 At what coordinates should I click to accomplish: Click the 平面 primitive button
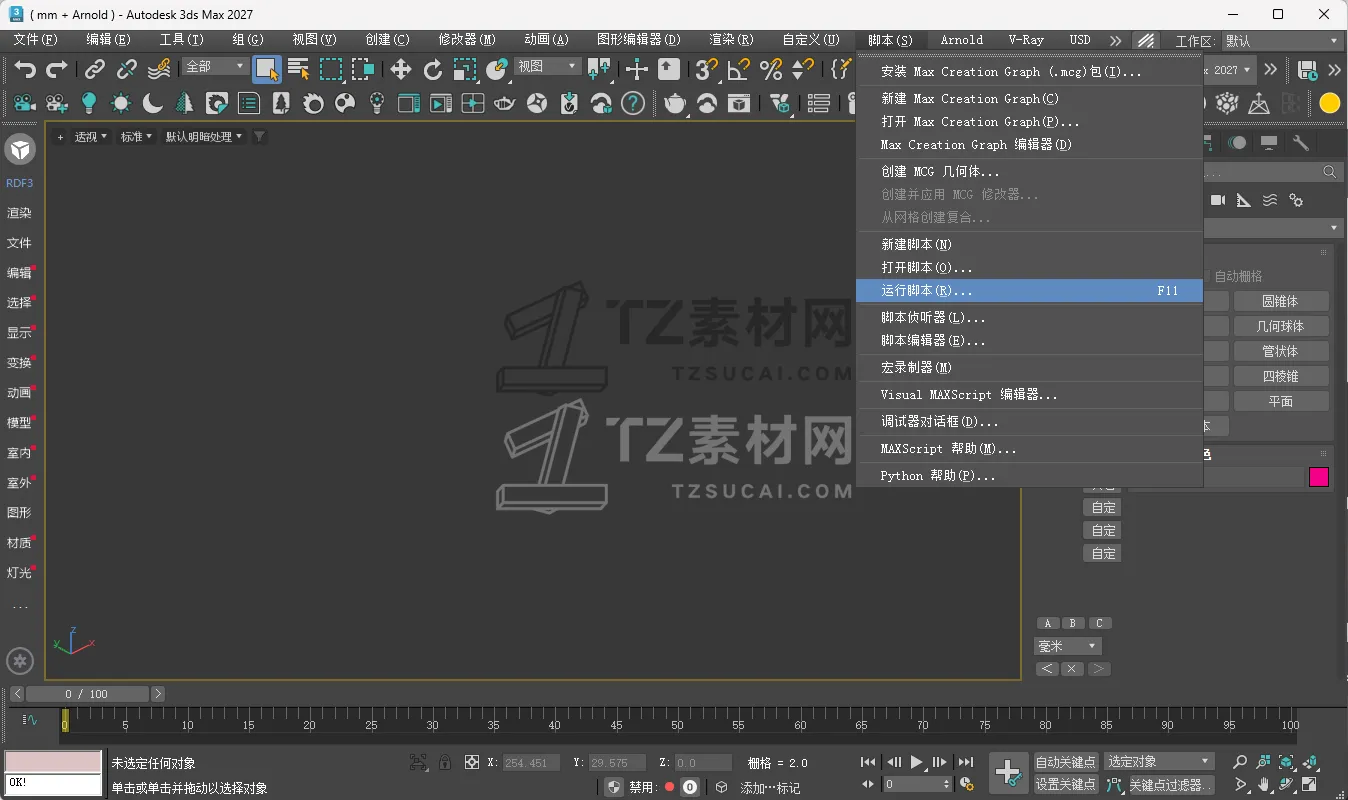coord(1280,401)
